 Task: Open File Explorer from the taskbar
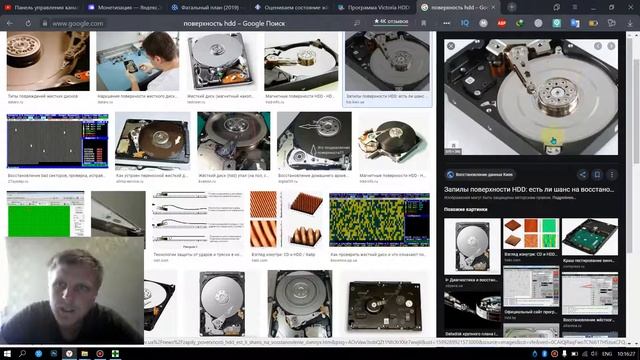coord(84,353)
